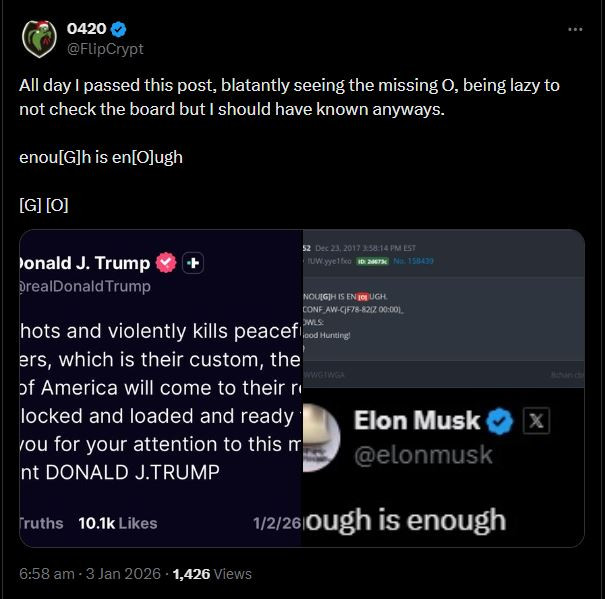
Task: Click the @elonmusk handle
Action: coord(423,455)
